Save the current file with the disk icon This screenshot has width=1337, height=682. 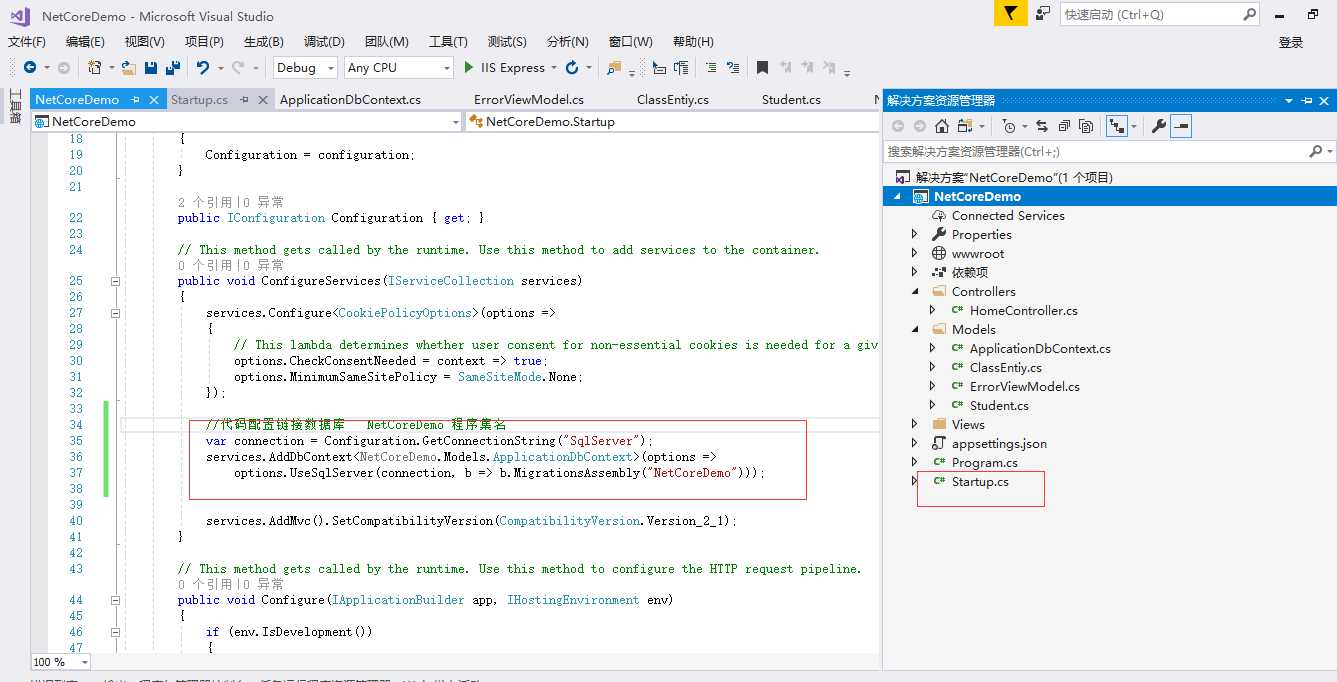point(151,67)
